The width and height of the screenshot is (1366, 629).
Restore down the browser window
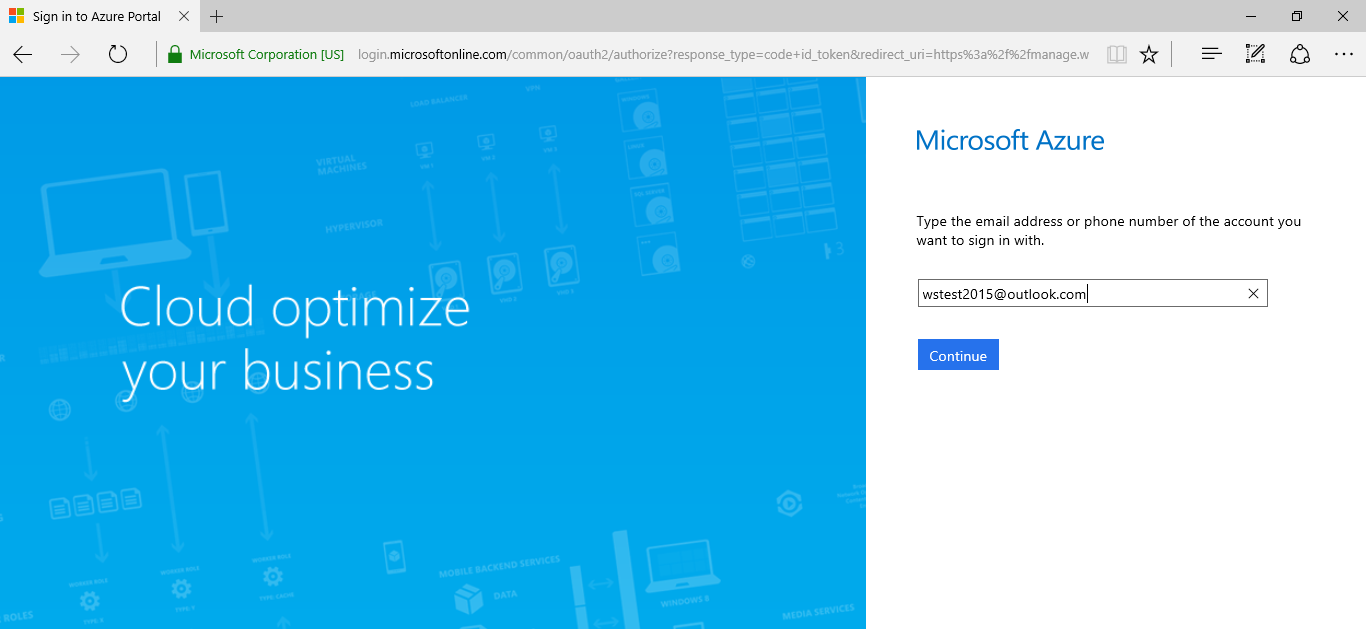(x=1297, y=16)
